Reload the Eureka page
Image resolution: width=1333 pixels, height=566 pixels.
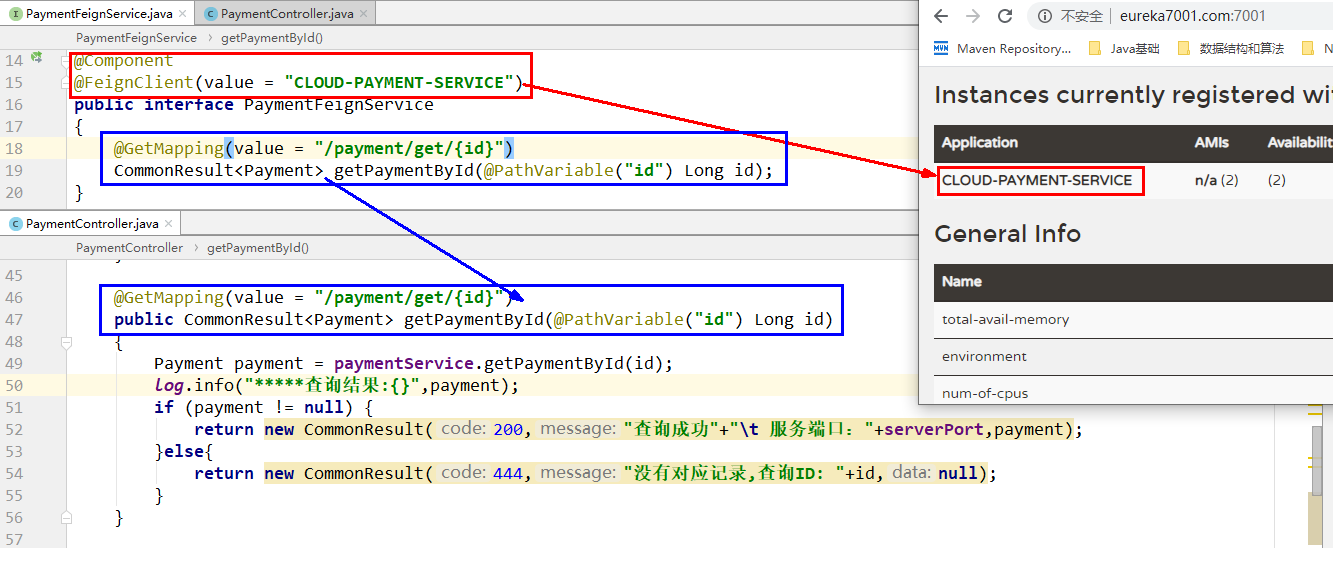1005,16
